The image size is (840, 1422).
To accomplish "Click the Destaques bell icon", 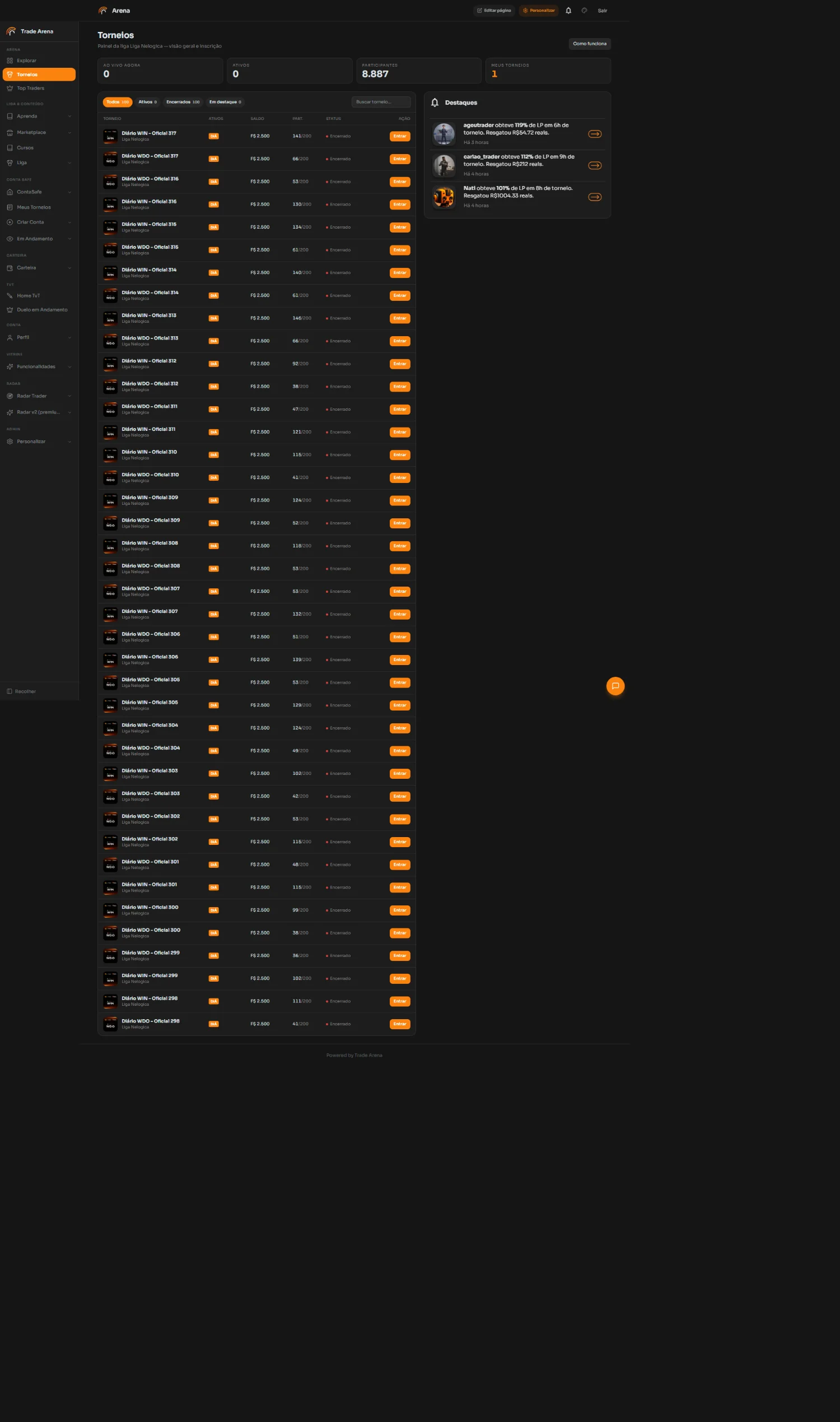I will point(435,103).
